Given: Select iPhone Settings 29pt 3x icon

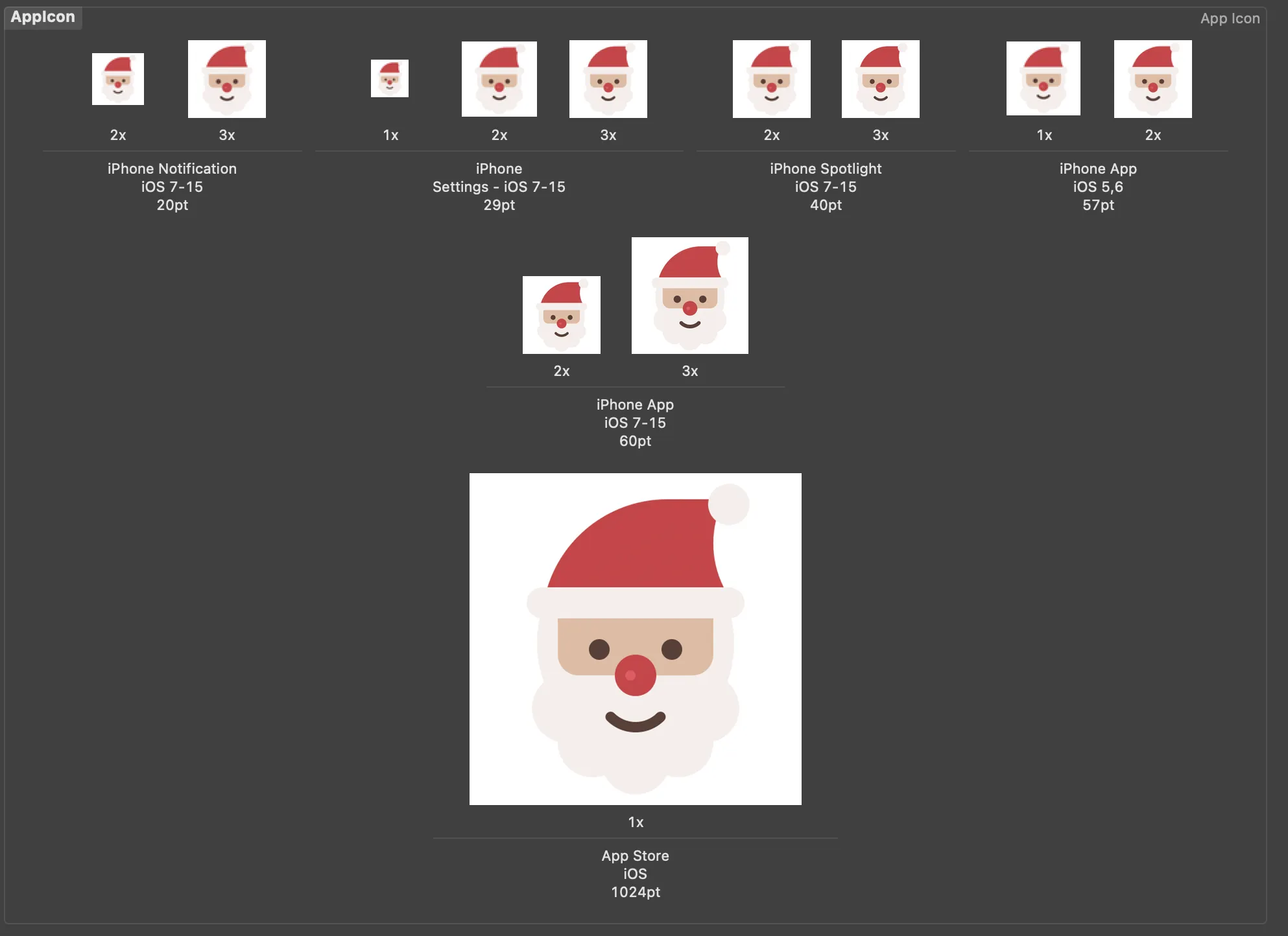Looking at the screenshot, I should click(608, 79).
